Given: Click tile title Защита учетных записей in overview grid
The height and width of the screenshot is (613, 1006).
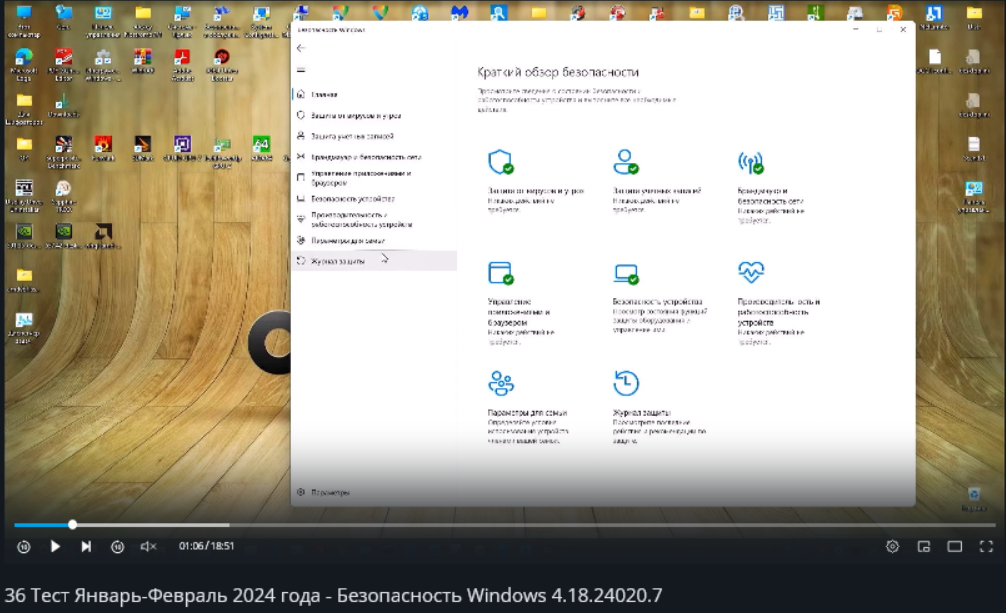Looking at the screenshot, I should pos(657,191).
